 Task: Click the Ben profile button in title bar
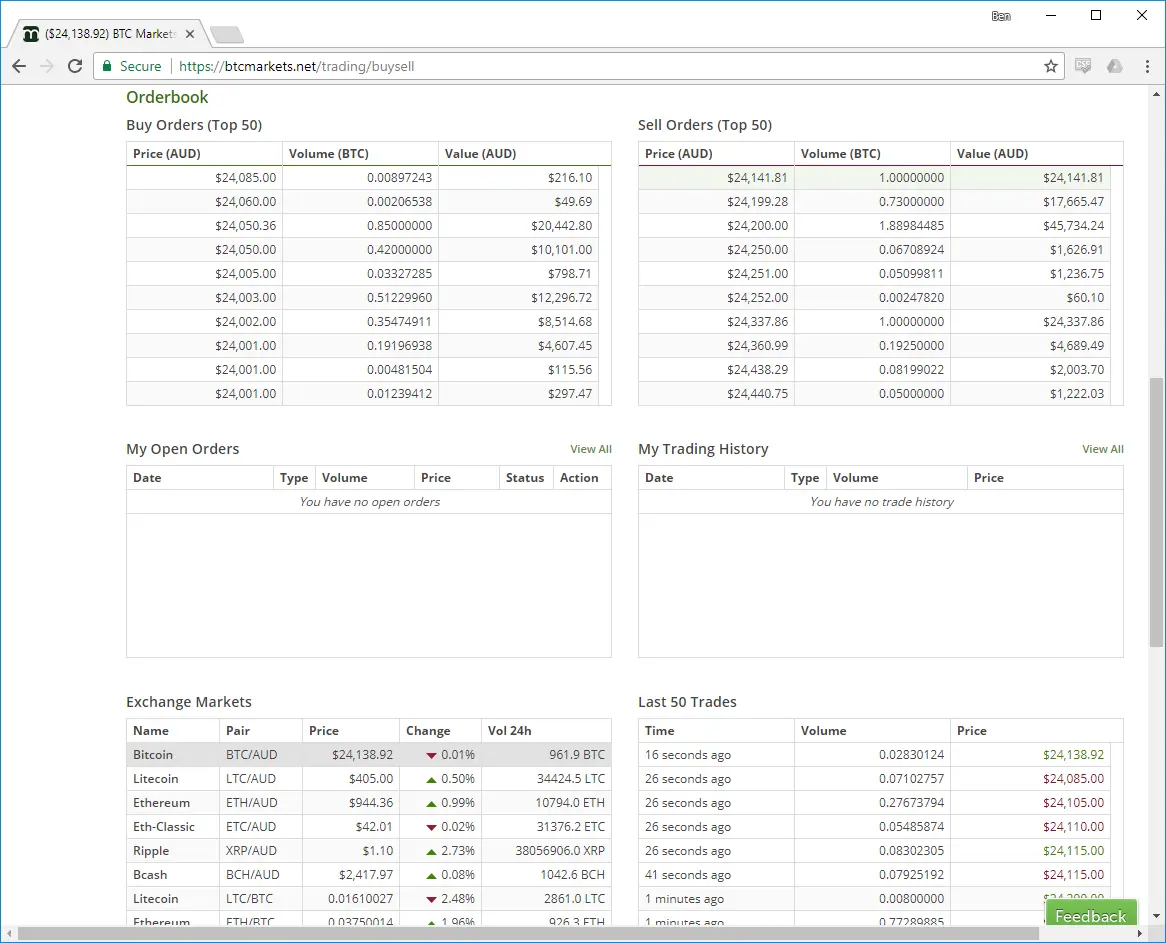[1001, 16]
